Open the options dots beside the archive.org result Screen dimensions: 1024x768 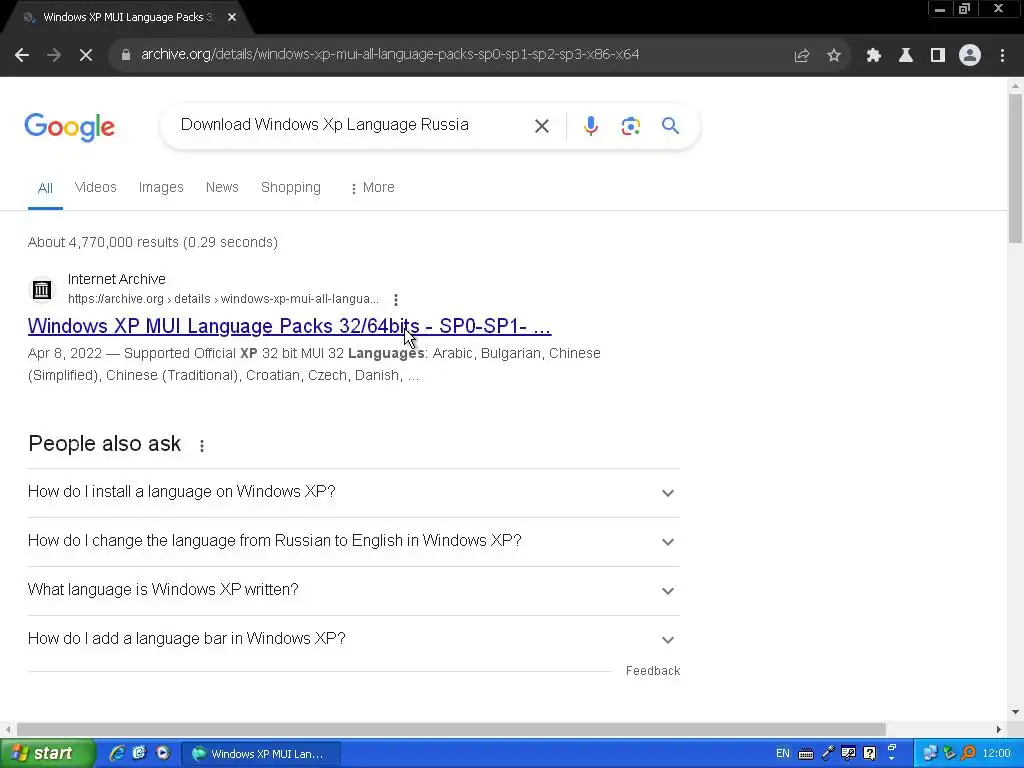396,300
